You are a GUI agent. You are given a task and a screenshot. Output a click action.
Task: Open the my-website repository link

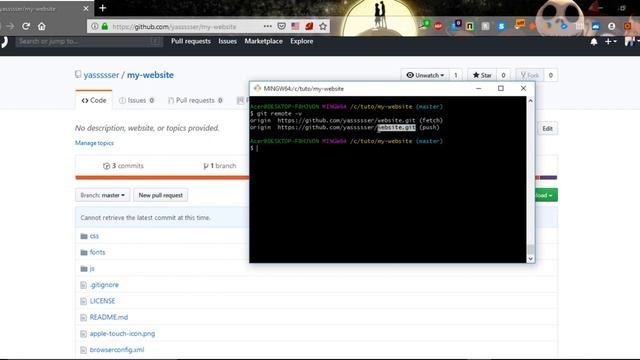(x=150, y=75)
